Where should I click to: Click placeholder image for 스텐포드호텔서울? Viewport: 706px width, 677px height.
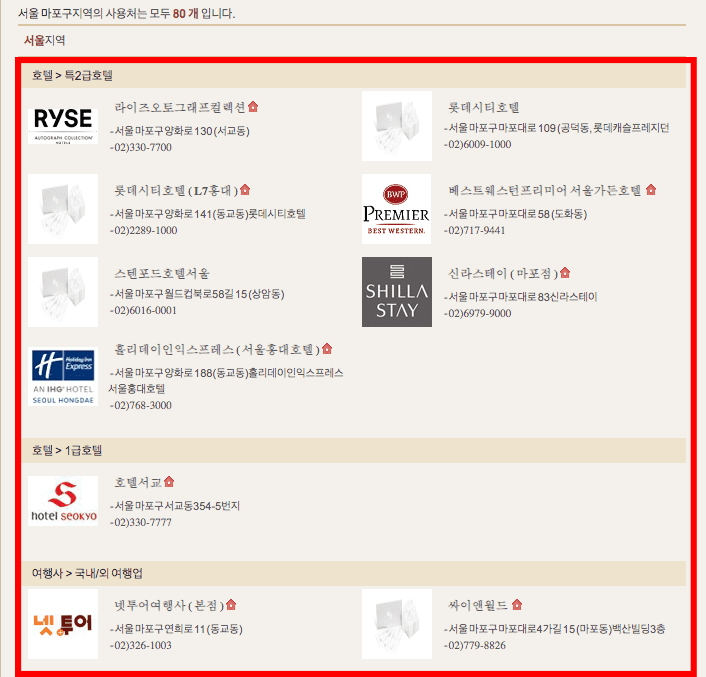coord(63,292)
